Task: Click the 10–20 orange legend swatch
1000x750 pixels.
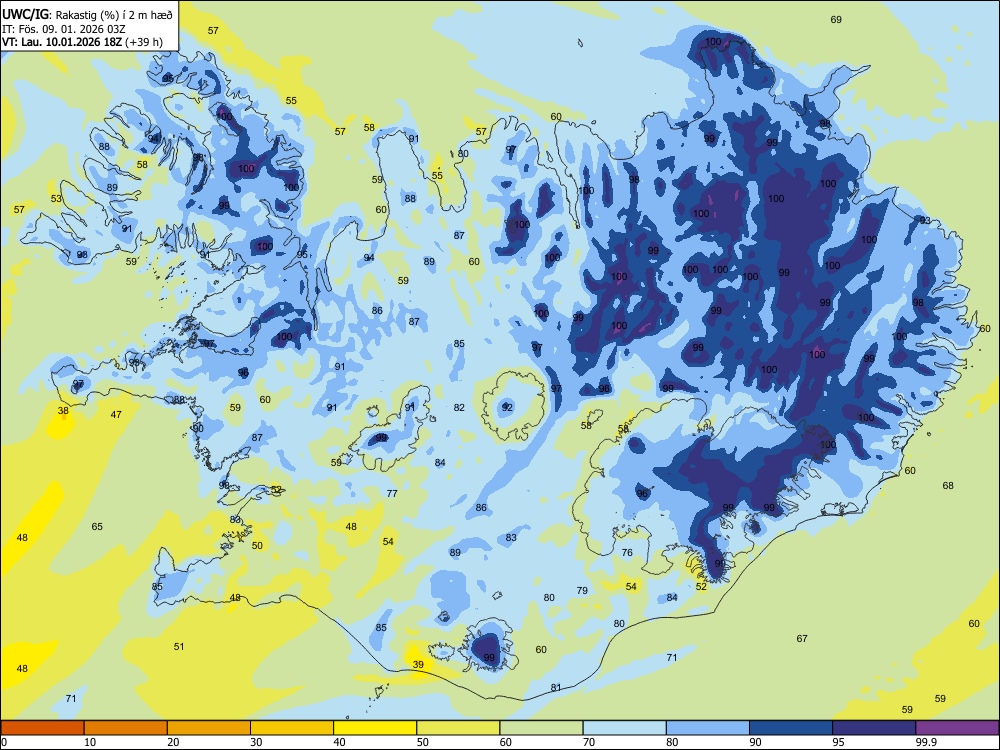Action: (x=126, y=728)
